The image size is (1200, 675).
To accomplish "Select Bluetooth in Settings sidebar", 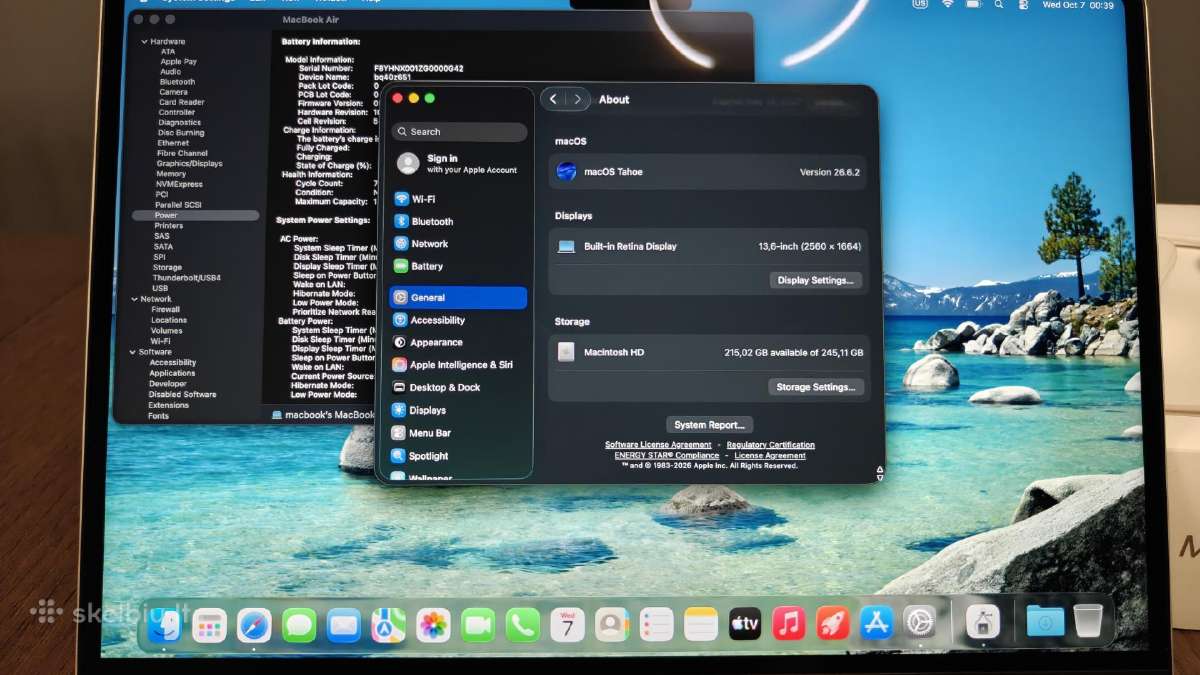I will (x=458, y=221).
